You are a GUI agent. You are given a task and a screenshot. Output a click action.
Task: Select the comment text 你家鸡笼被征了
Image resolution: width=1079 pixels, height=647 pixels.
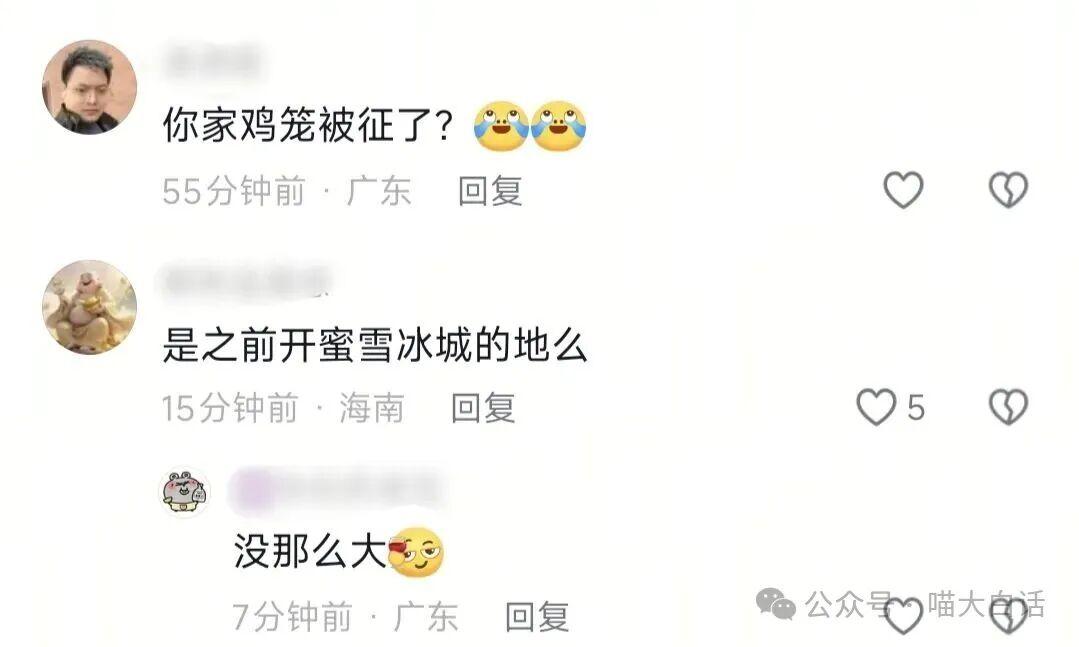(308, 125)
